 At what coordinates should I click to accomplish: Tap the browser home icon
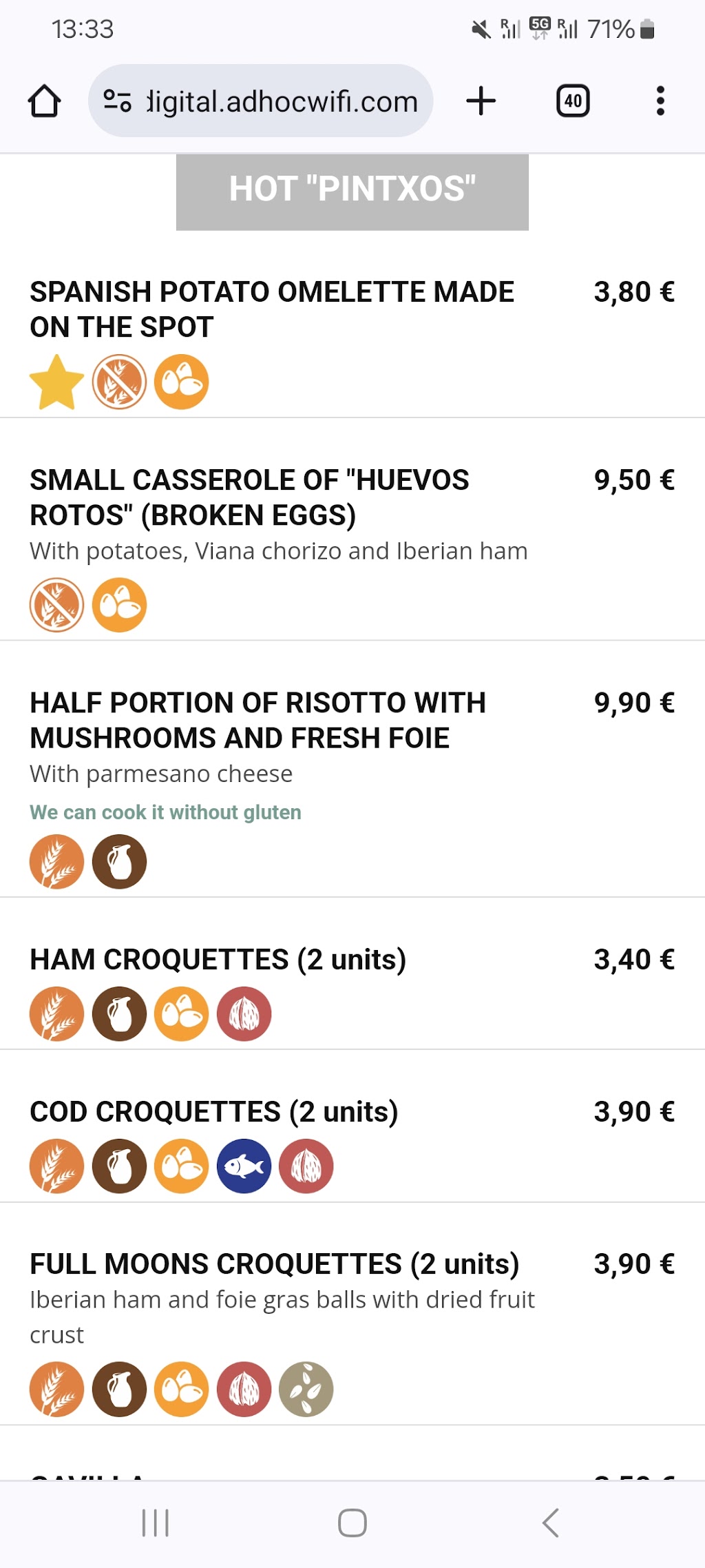click(x=44, y=101)
